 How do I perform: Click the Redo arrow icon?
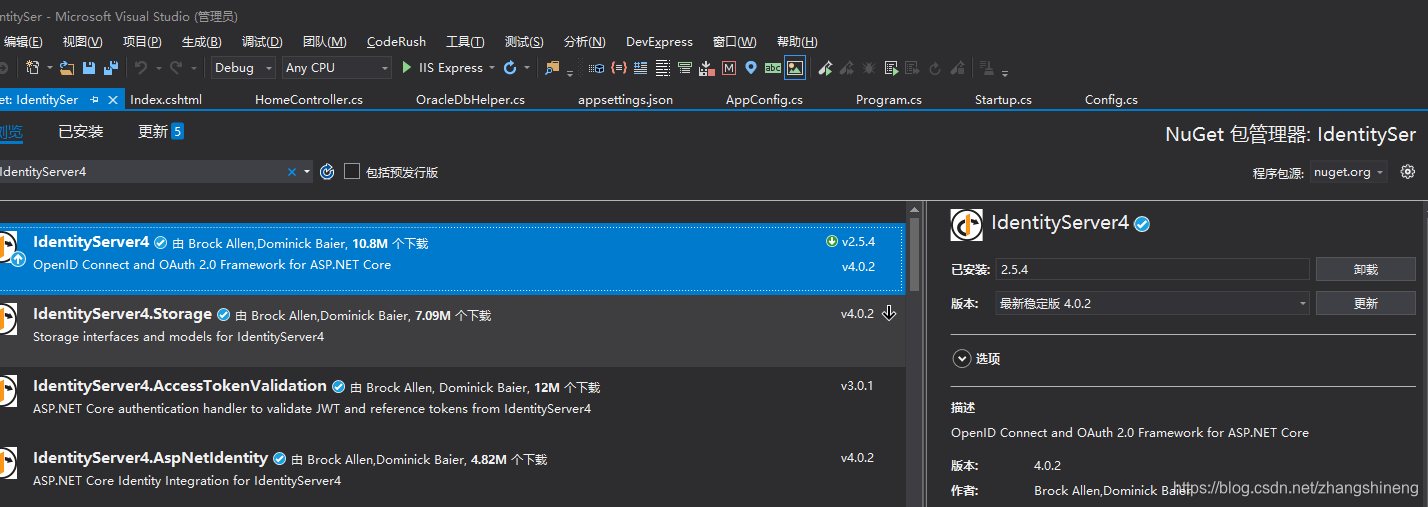pos(177,68)
